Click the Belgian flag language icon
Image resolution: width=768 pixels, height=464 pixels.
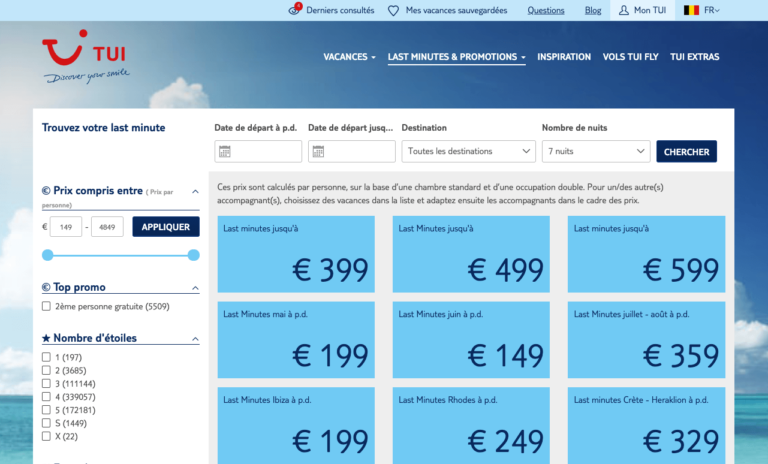(x=691, y=10)
